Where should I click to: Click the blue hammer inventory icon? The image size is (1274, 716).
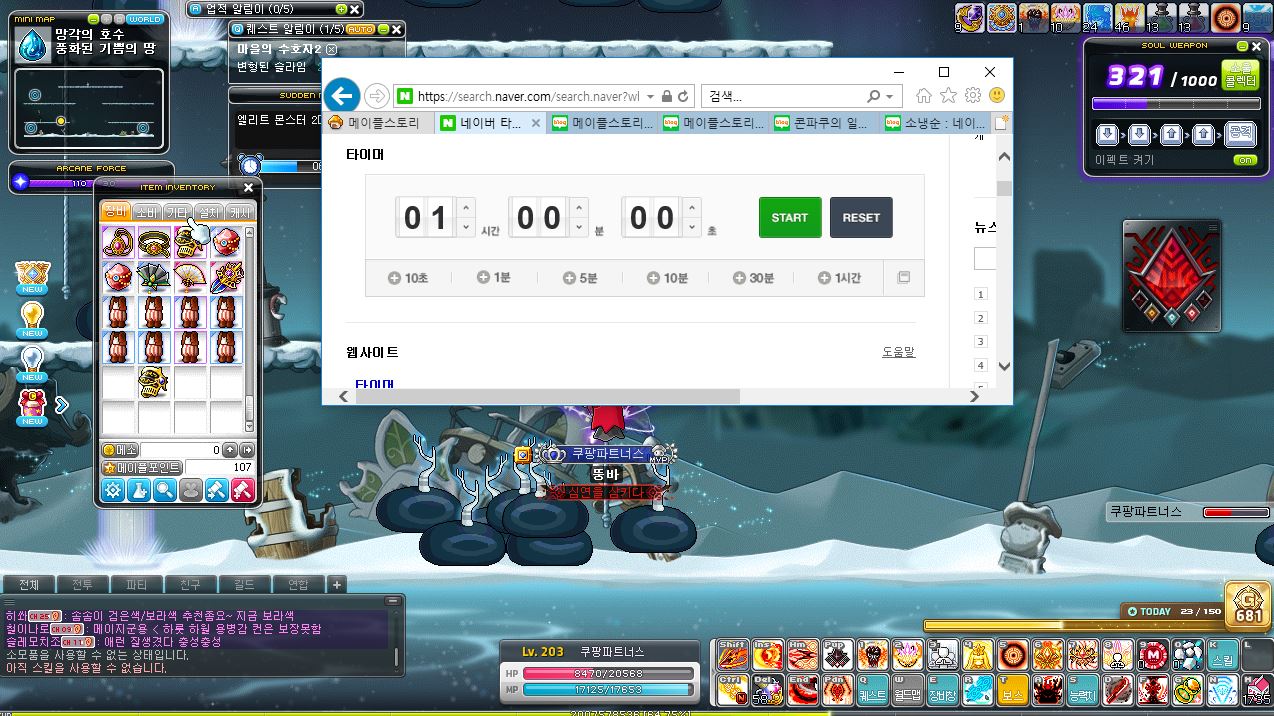pos(217,490)
